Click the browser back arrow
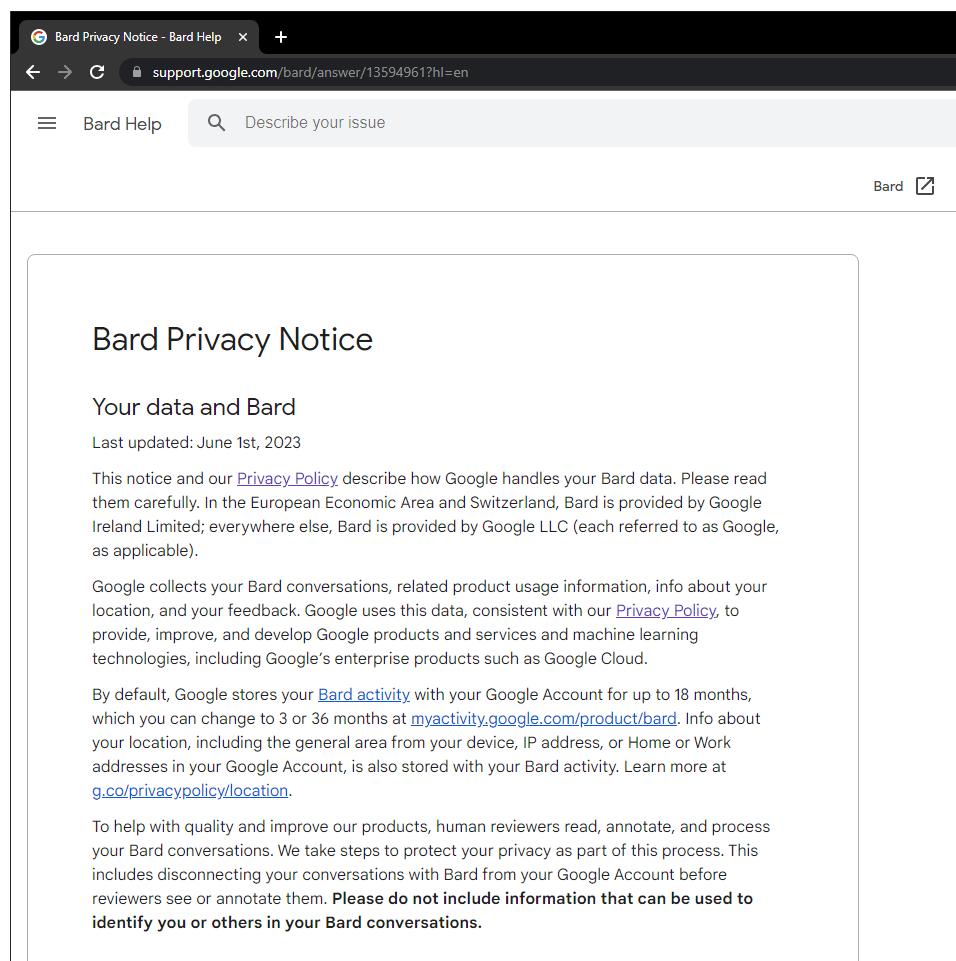This screenshot has height=961, width=956. point(33,72)
